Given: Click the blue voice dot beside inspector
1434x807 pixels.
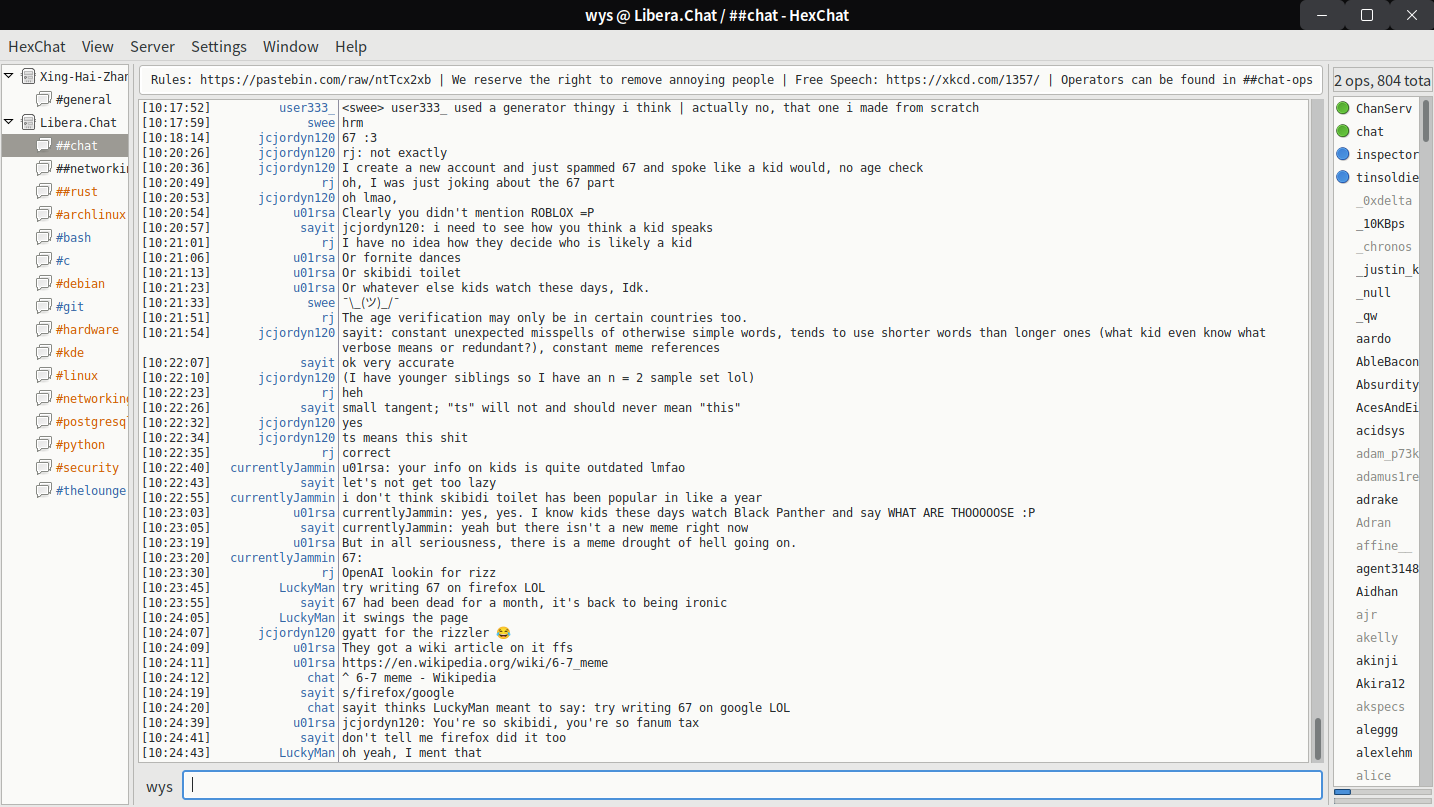Looking at the screenshot, I should tap(1343, 154).
